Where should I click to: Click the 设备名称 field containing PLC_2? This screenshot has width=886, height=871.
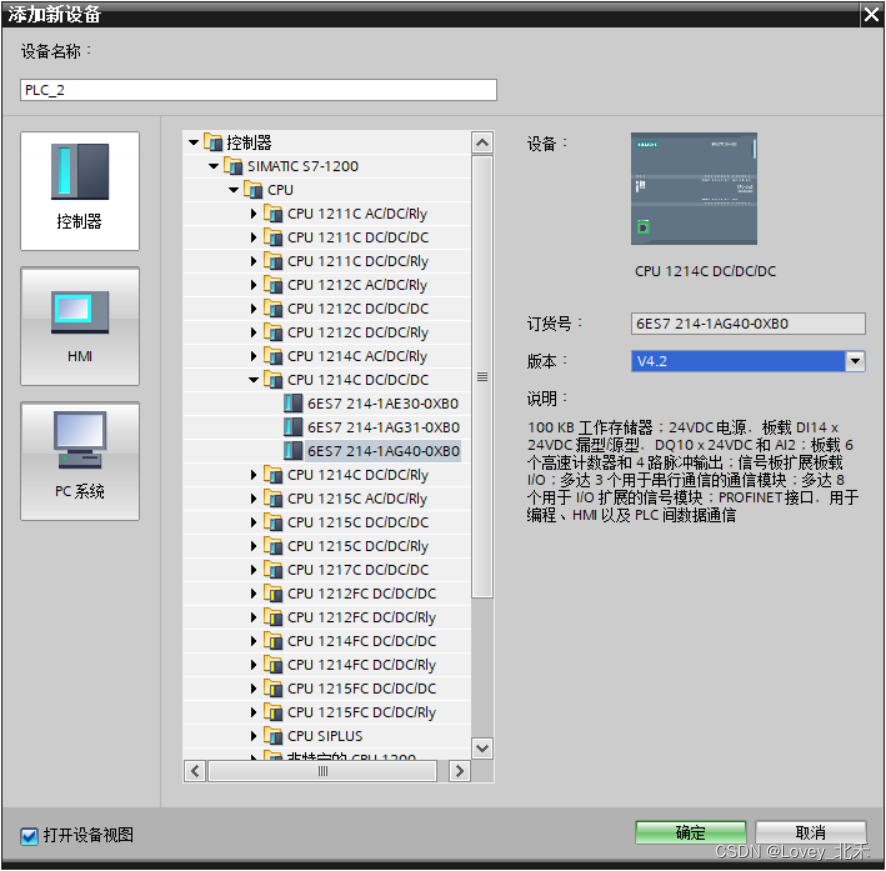258,90
